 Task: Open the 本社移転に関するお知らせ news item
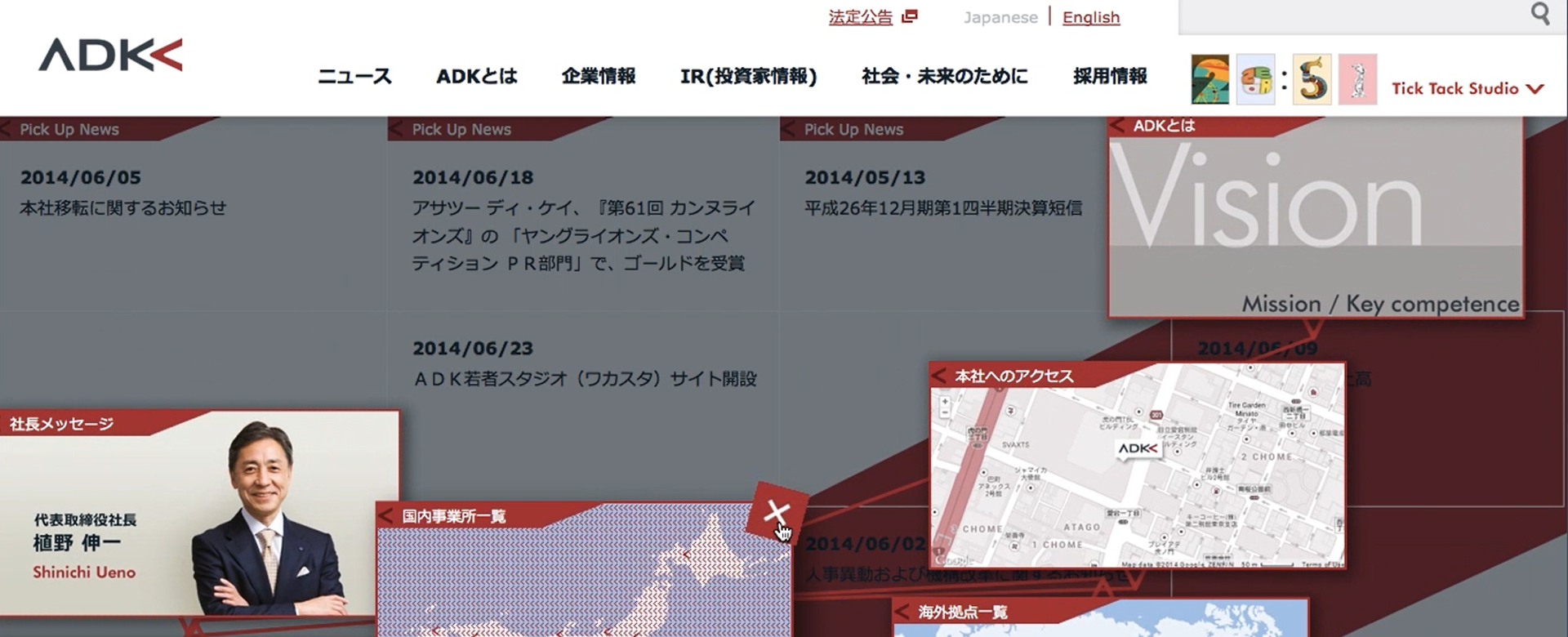123,208
